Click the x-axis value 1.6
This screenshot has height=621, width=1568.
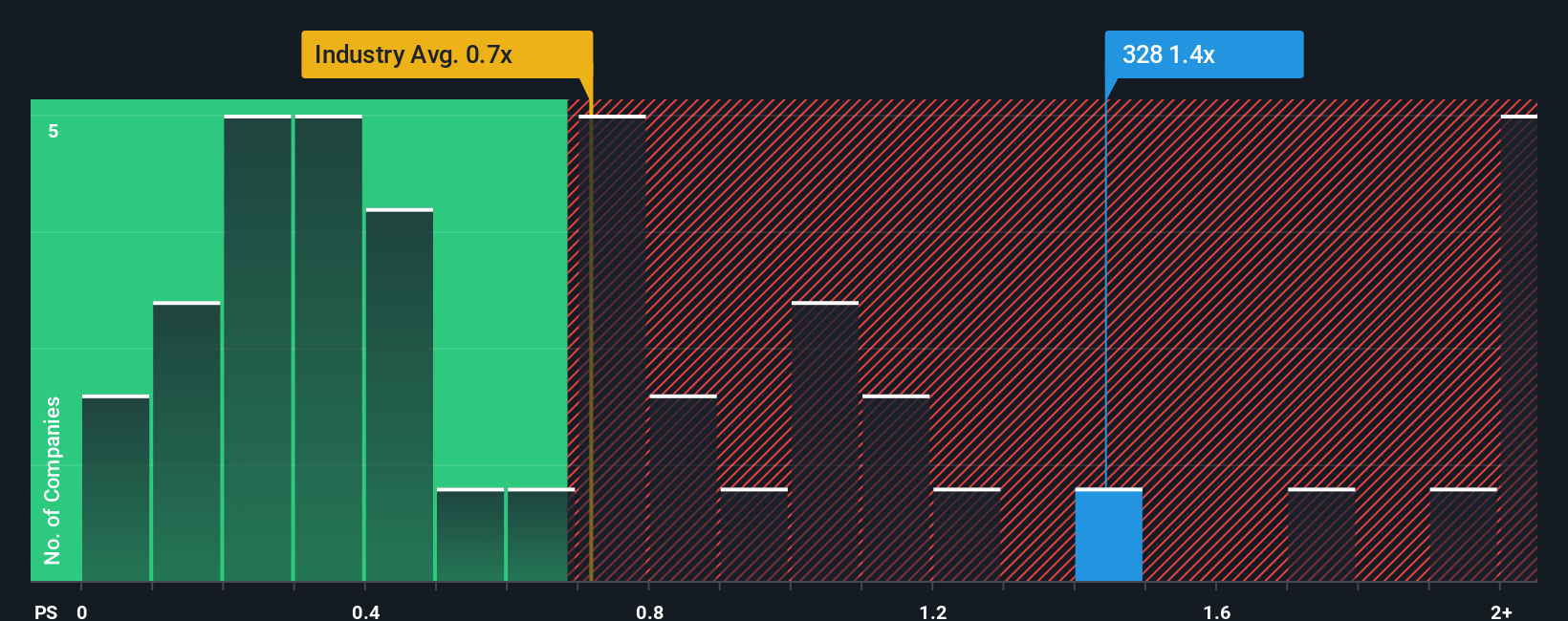(x=1217, y=611)
